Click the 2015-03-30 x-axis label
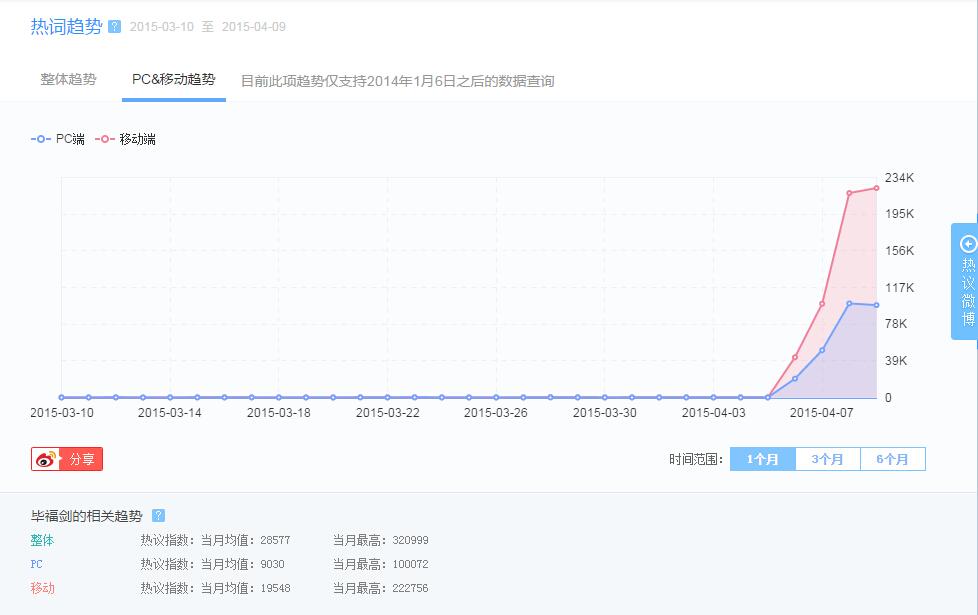Image resolution: width=978 pixels, height=615 pixels. pos(604,413)
